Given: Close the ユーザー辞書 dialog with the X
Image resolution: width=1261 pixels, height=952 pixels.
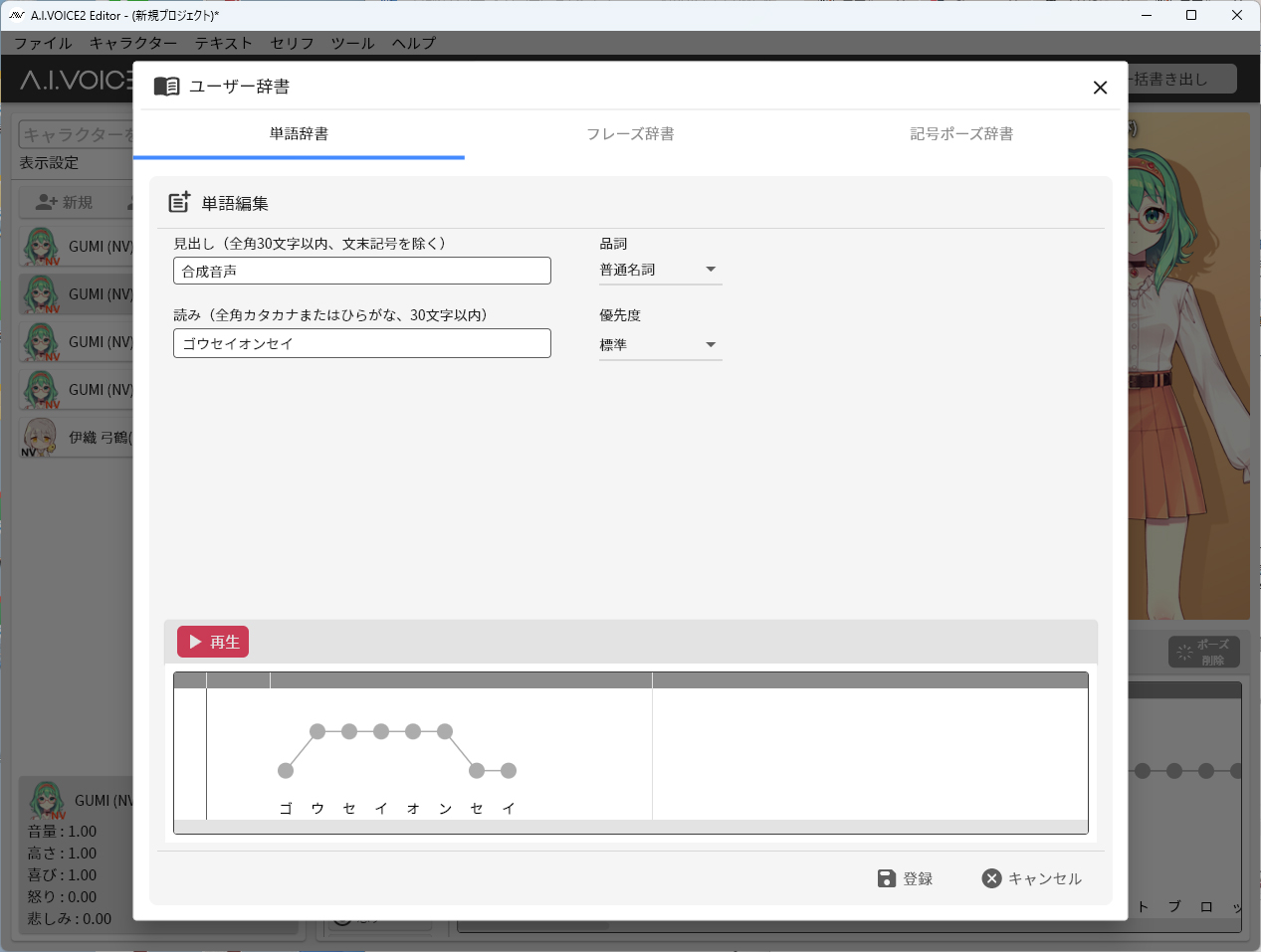Looking at the screenshot, I should click(1100, 88).
